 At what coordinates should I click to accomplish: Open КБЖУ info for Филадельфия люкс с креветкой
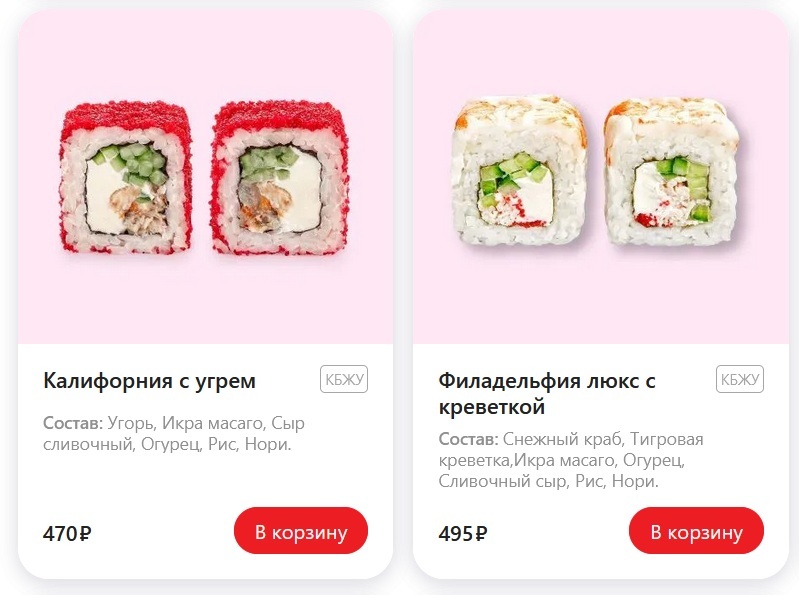click(740, 379)
